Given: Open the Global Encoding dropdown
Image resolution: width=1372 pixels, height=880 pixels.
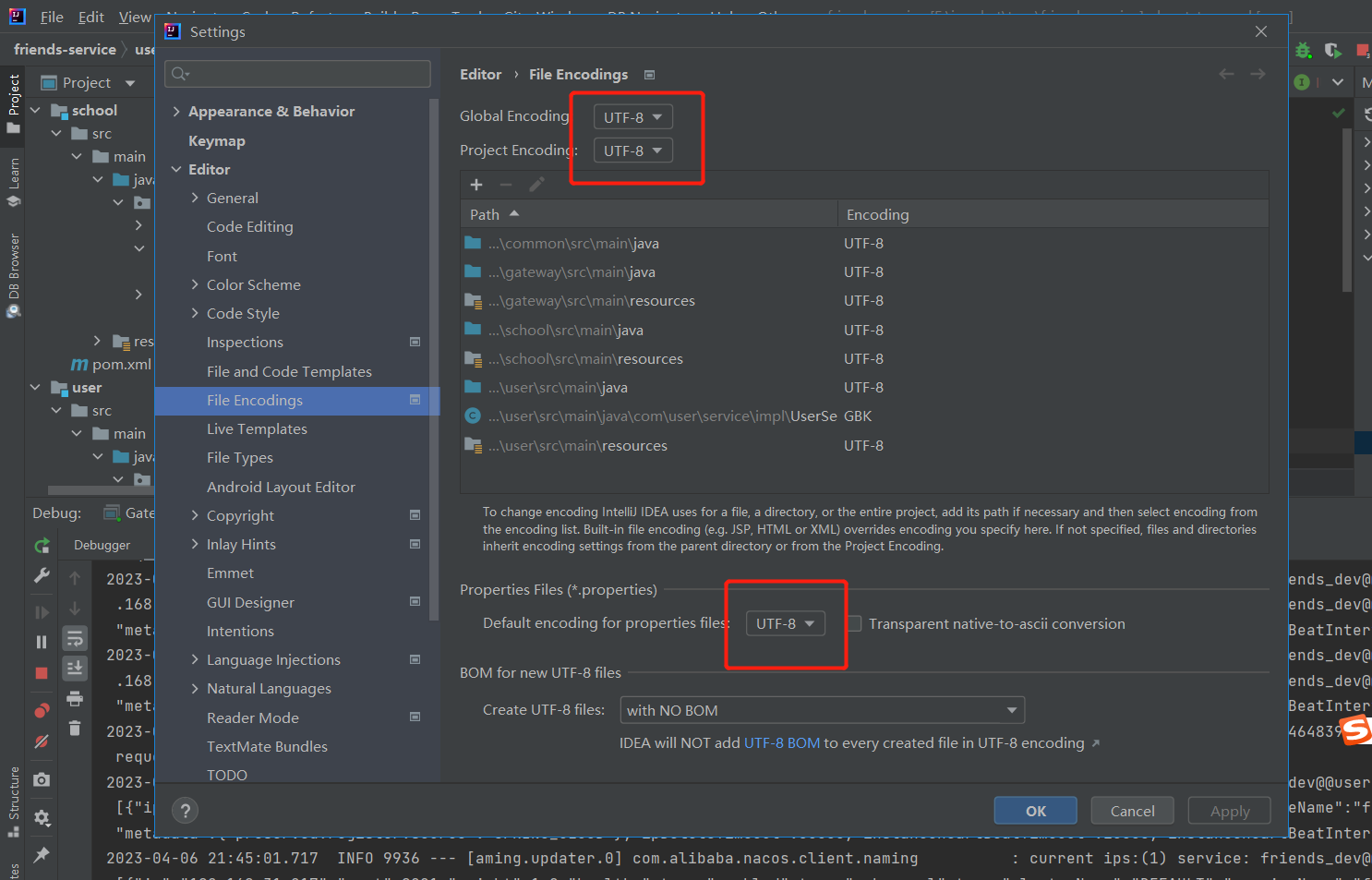Looking at the screenshot, I should 632,116.
